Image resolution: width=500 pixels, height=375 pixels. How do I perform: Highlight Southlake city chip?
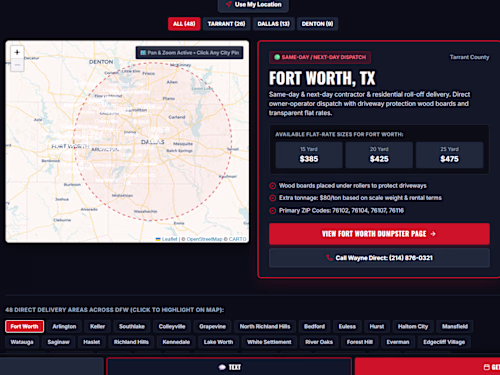pyautogui.click(x=132, y=327)
